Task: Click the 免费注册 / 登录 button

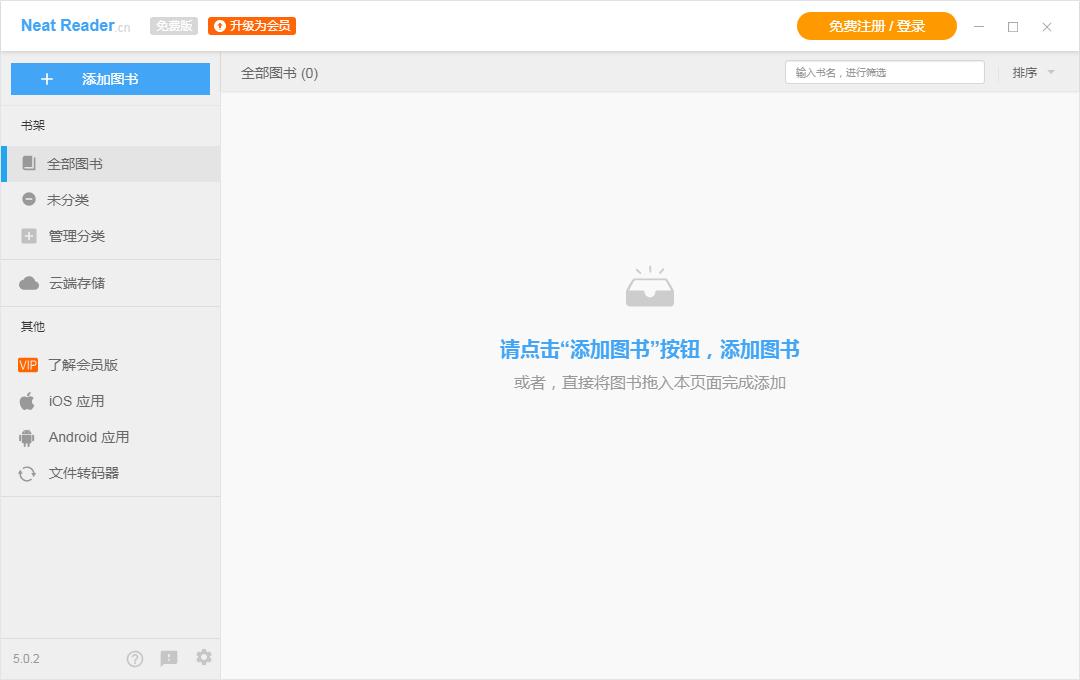Action: point(876,26)
